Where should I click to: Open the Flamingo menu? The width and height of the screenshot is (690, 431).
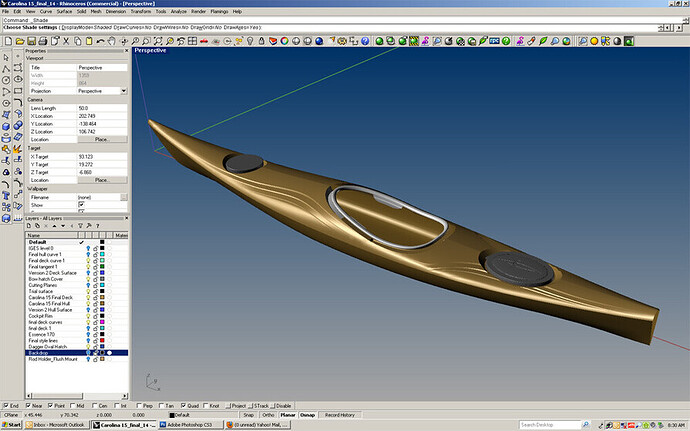219,11
